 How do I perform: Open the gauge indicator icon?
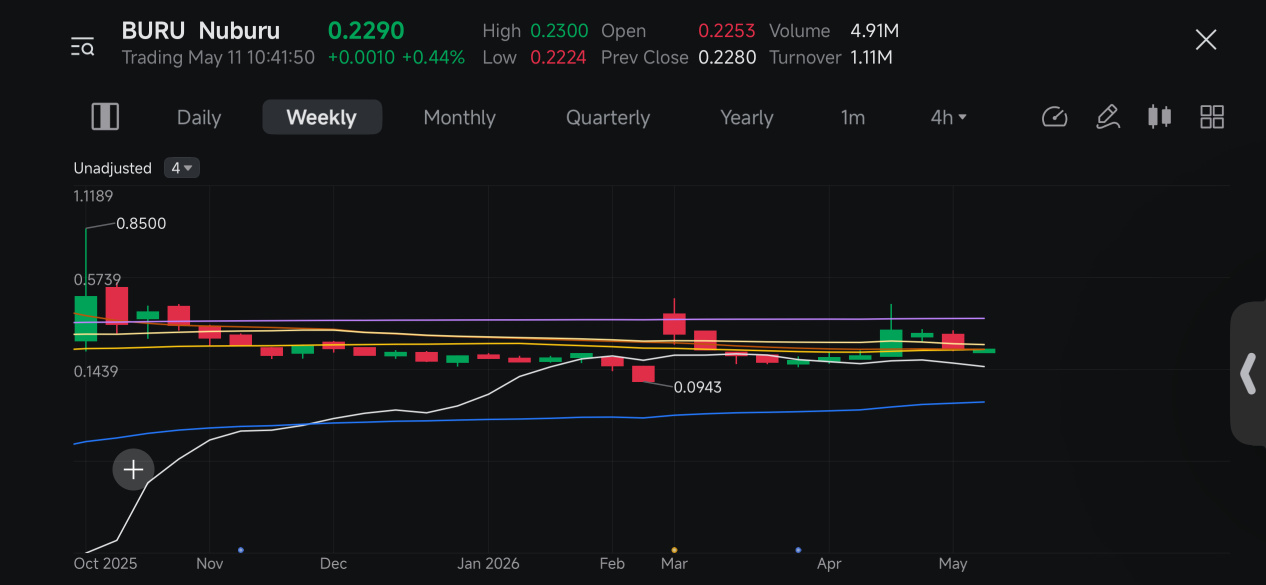[1055, 117]
